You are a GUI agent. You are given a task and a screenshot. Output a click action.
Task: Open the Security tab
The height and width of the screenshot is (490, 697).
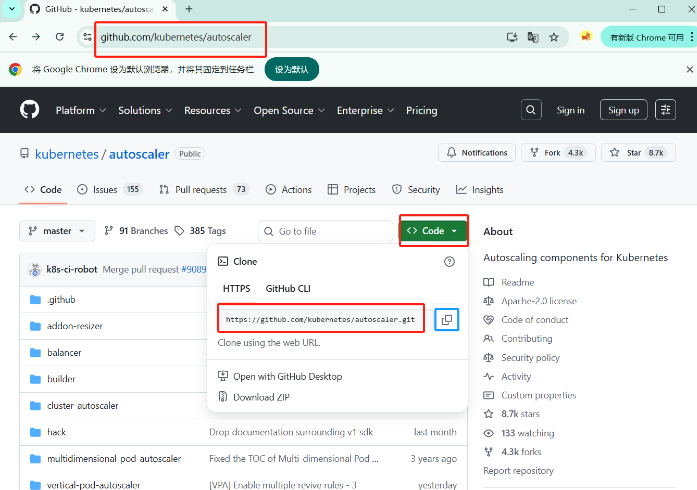pyautogui.click(x=416, y=190)
